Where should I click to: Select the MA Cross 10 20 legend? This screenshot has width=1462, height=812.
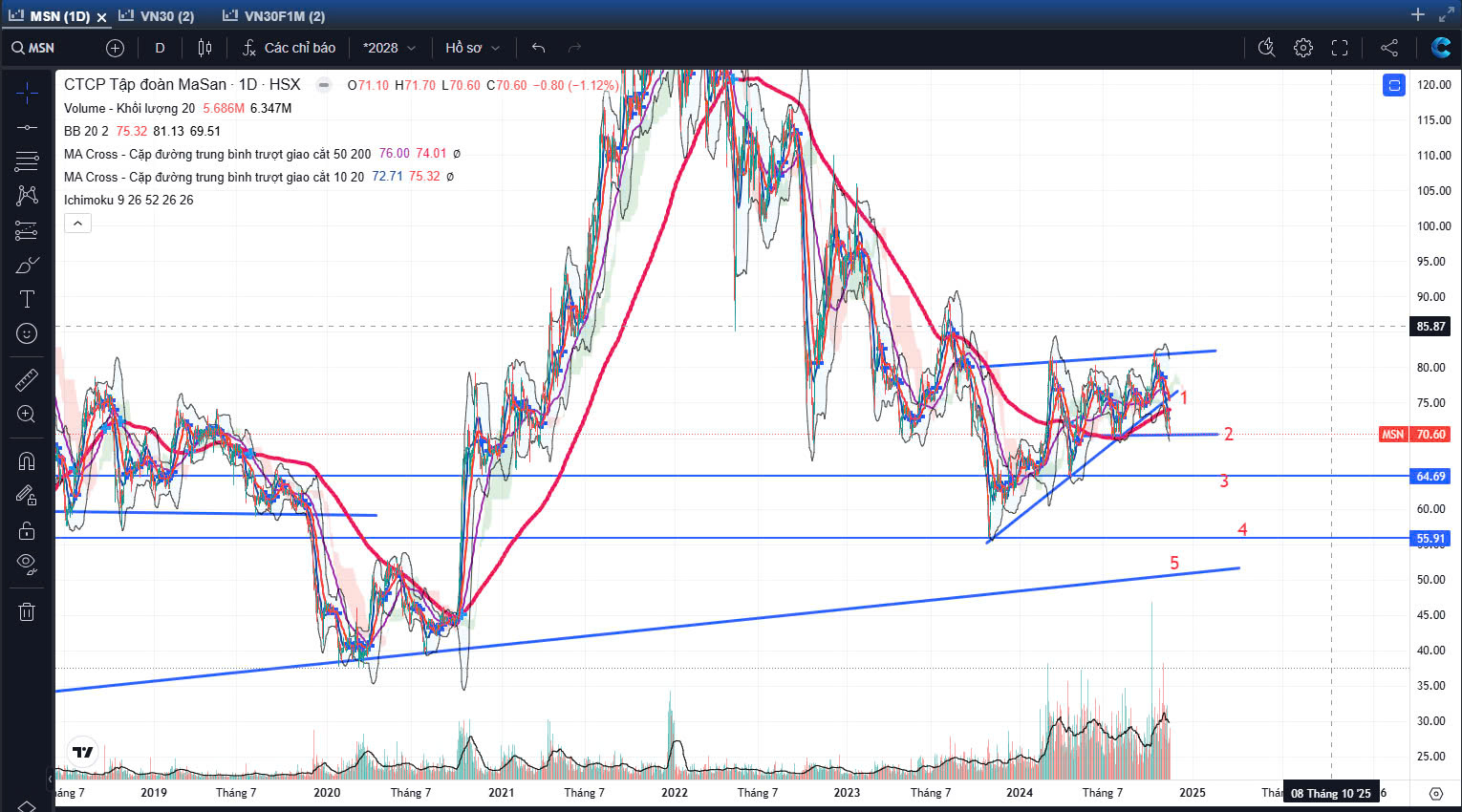[x=214, y=177]
